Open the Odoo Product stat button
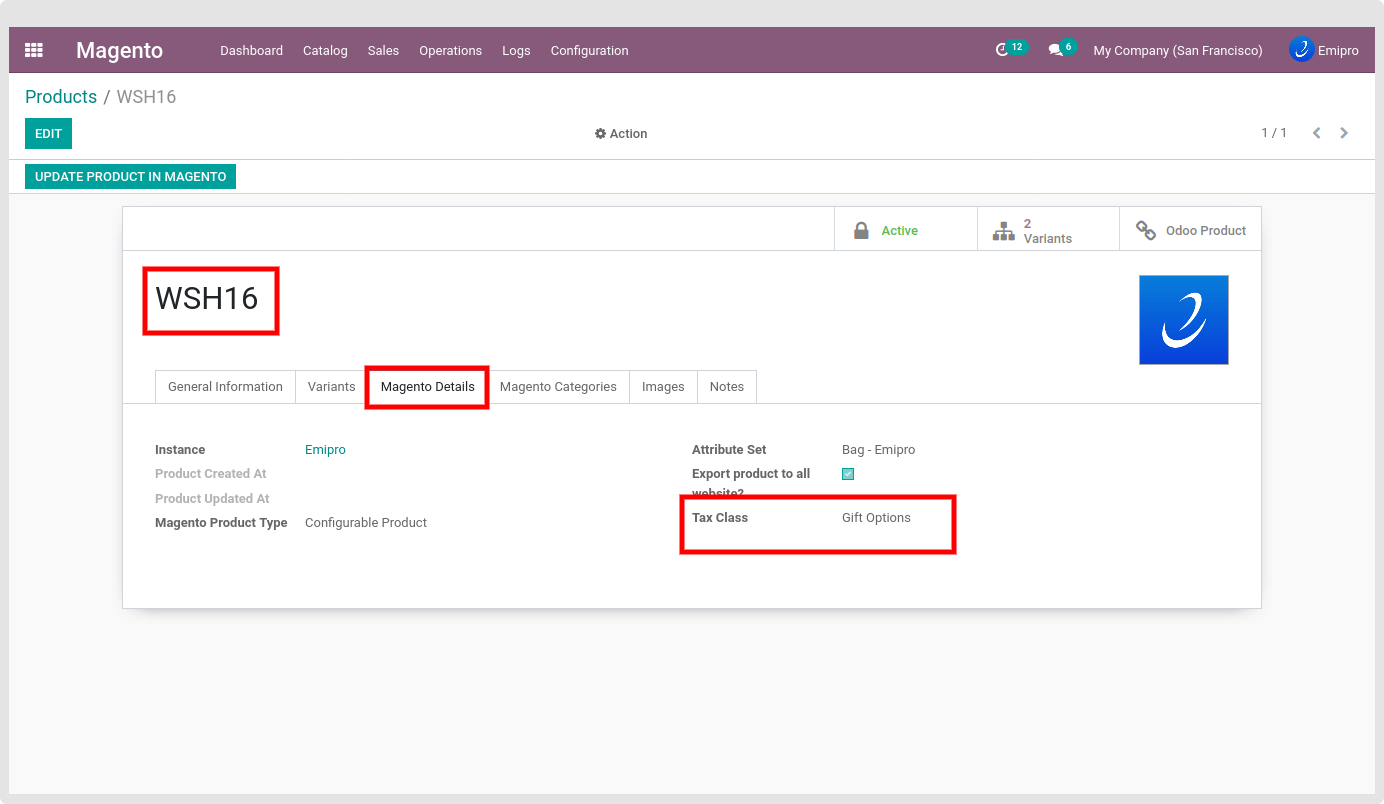1384x804 pixels. pos(1190,229)
